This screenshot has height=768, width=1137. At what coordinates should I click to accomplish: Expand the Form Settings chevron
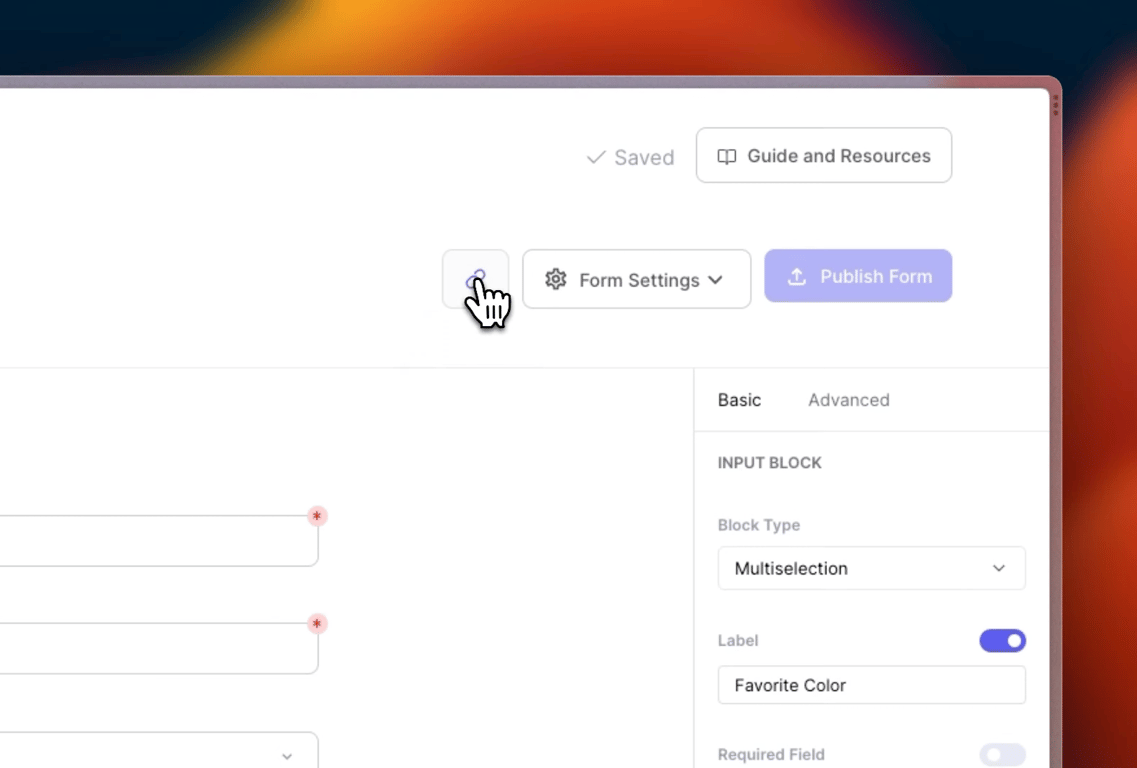point(716,280)
